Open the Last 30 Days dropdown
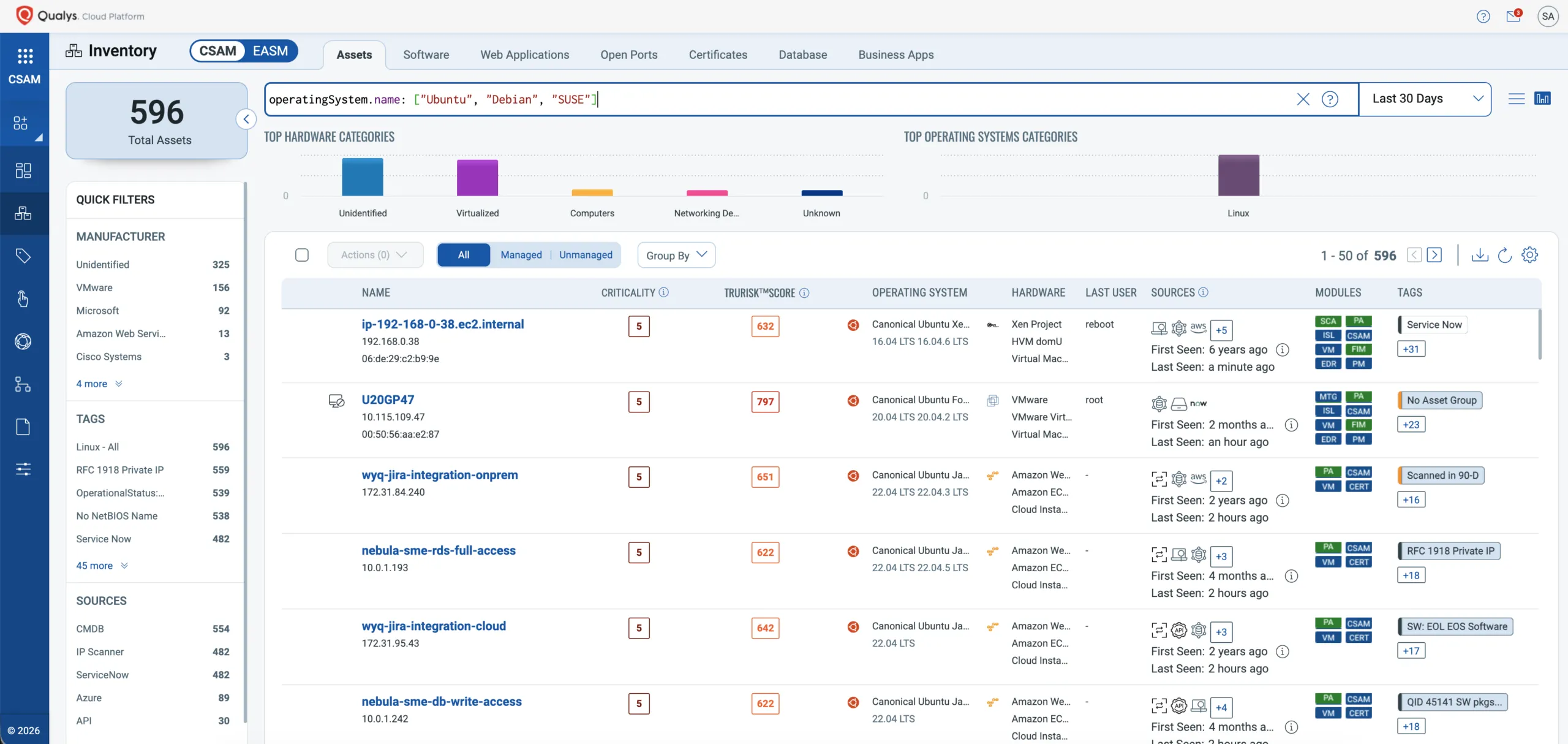This screenshot has height=744, width=1568. 1424,99
